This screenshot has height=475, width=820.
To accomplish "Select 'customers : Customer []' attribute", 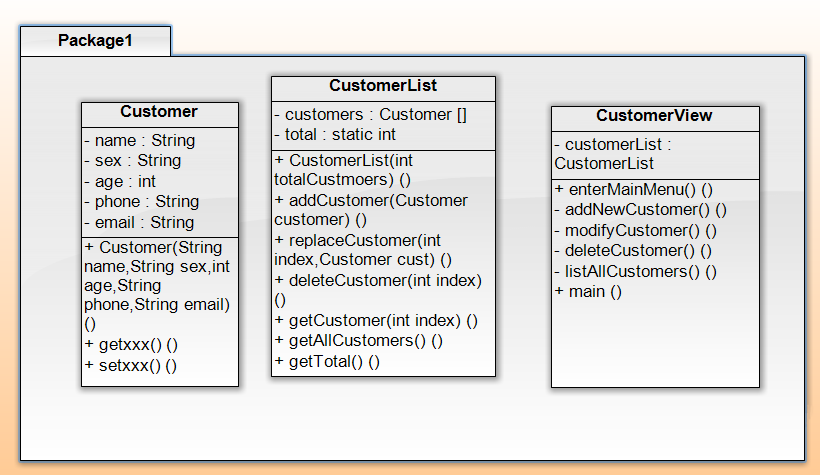I will [x=370, y=114].
